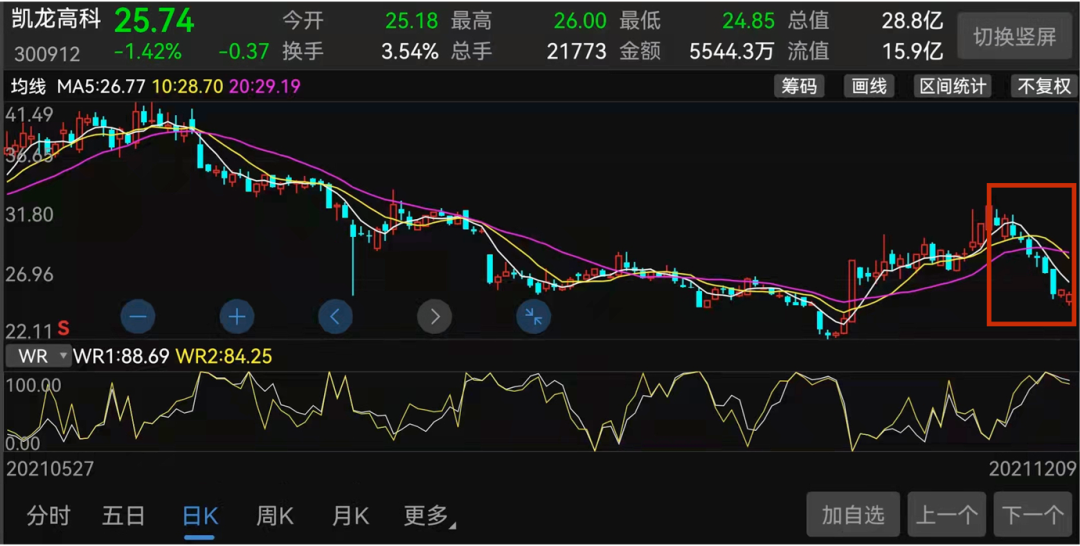Open 区间统计 range statistics
Screen dimensions: 1080x546
coord(953,87)
